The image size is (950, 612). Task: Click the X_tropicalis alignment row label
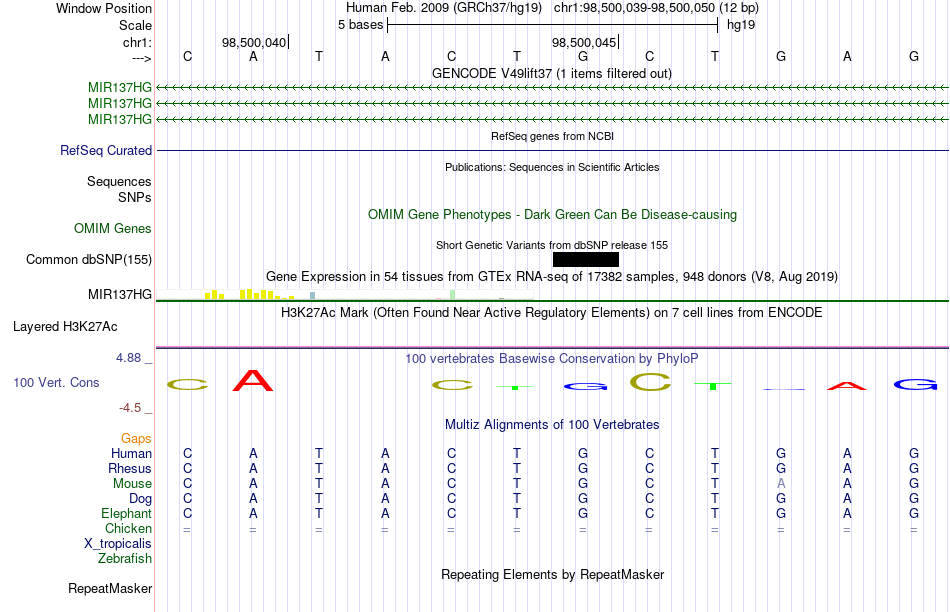click(118, 544)
